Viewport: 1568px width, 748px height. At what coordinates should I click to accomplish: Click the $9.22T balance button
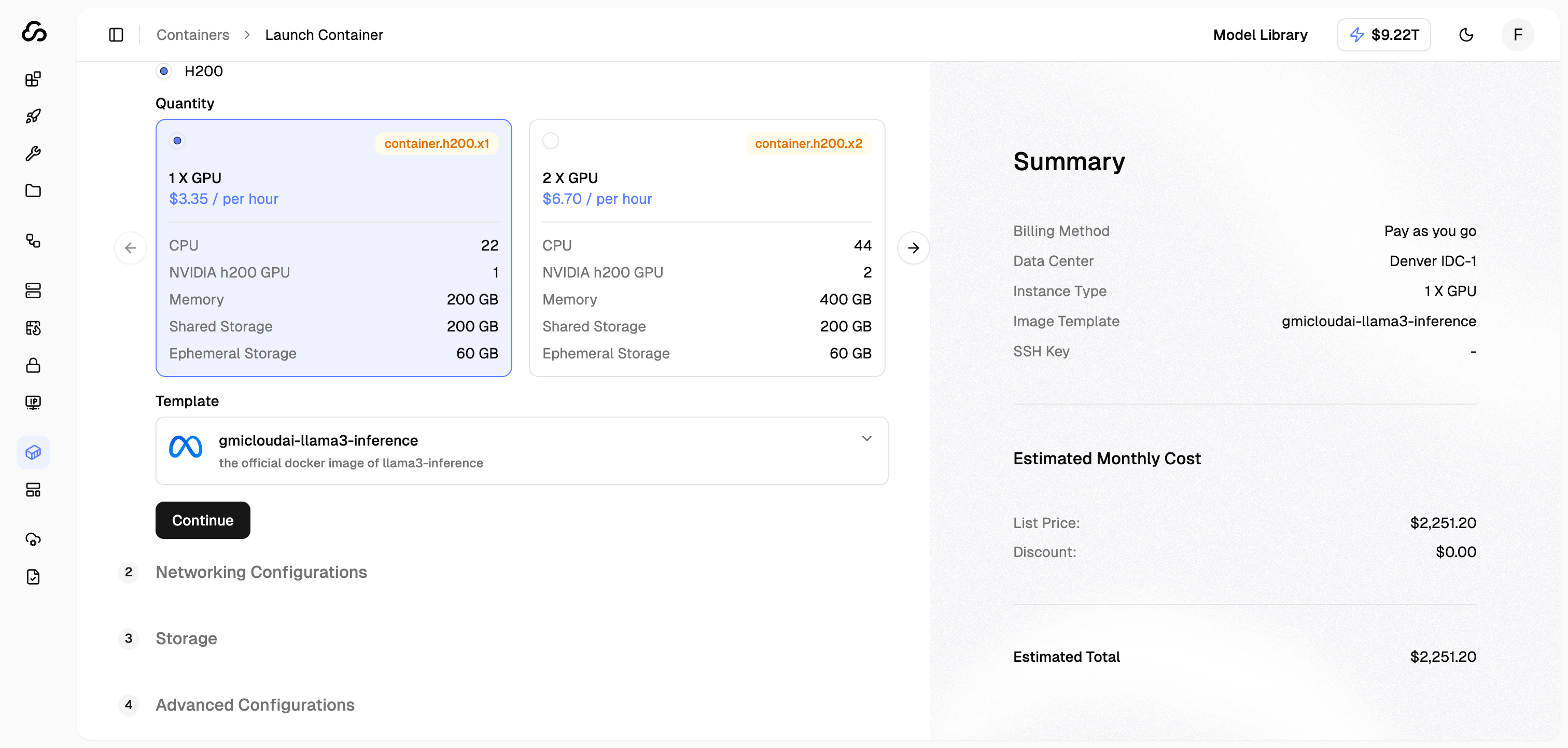point(1383,35)
